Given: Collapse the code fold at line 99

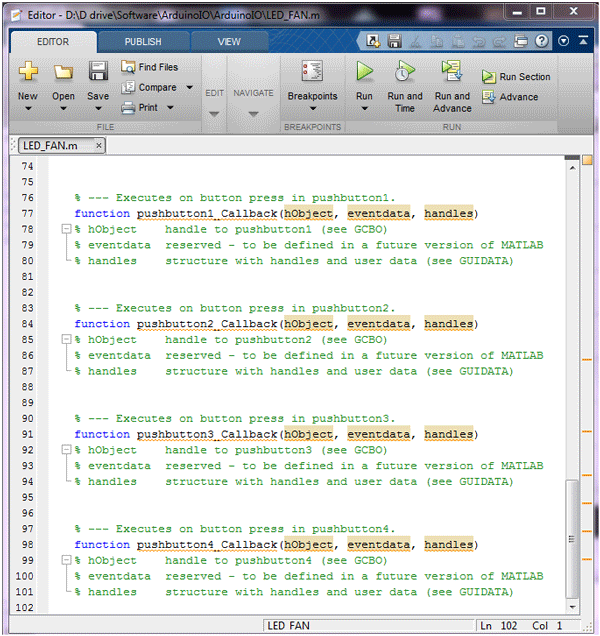Looking at the screenshot, I should [66, 560].
